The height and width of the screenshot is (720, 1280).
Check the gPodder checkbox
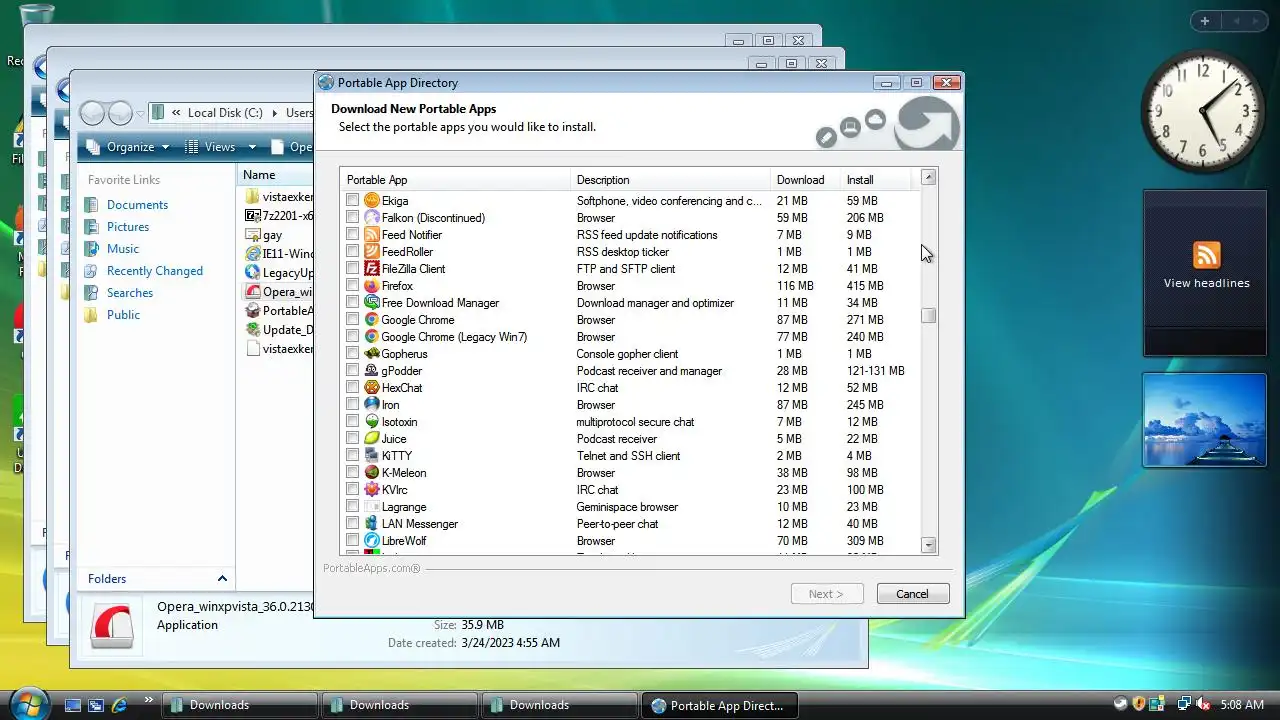click(352, 371)
